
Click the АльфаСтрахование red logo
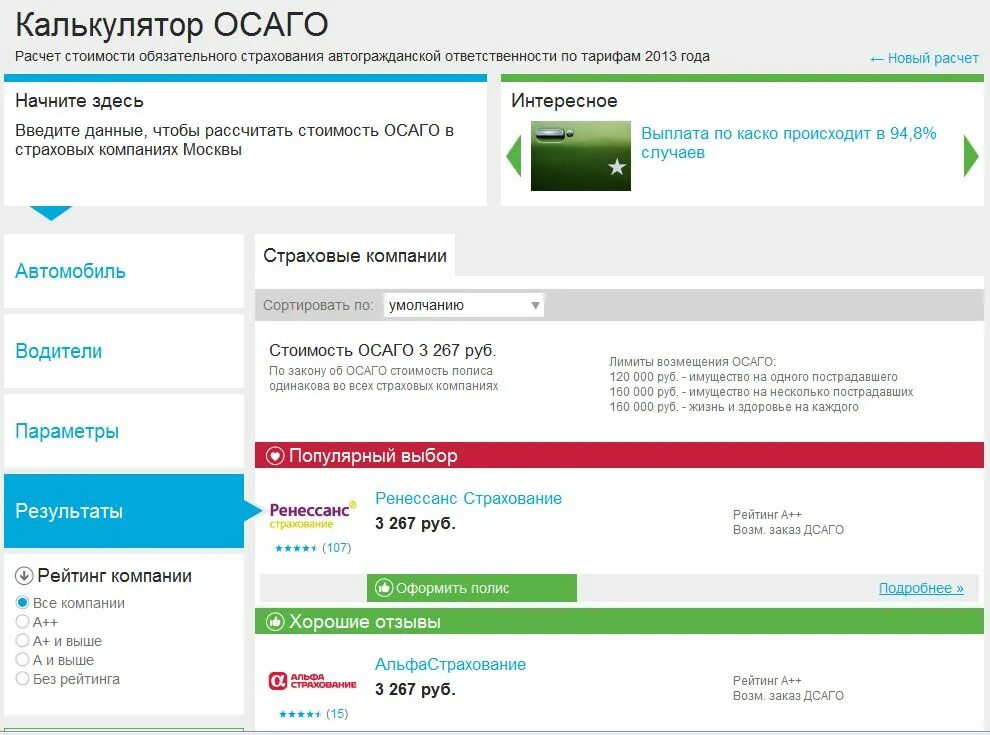pos(312,682)
